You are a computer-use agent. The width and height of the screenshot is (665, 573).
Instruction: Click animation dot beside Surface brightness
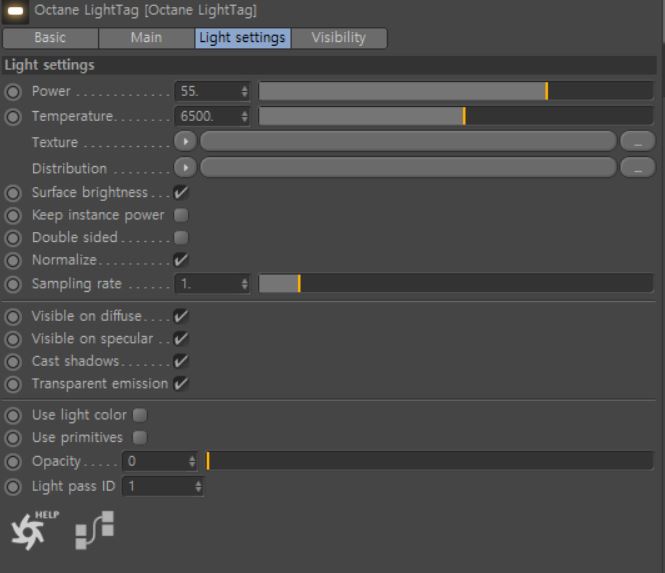[13, 193]
